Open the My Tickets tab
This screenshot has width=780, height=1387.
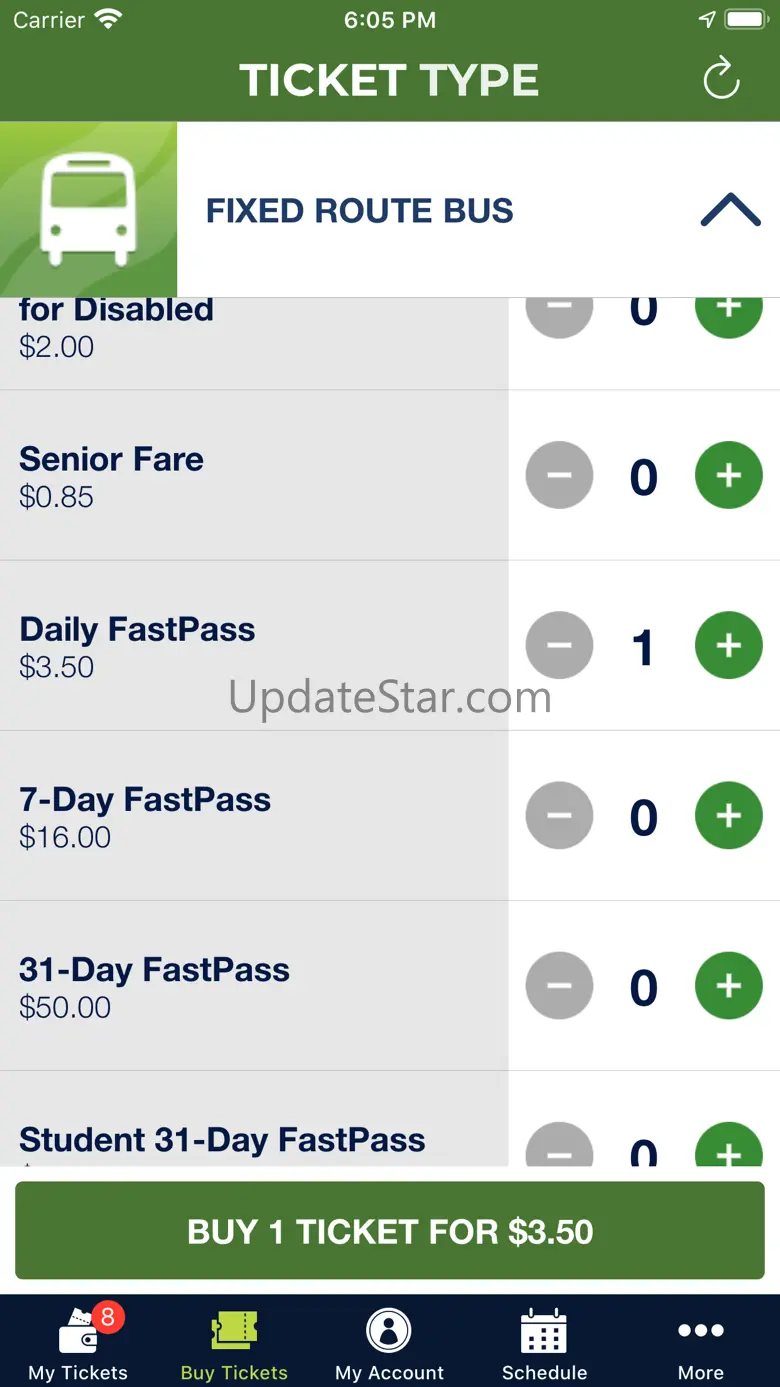[x=78, y=1343]
